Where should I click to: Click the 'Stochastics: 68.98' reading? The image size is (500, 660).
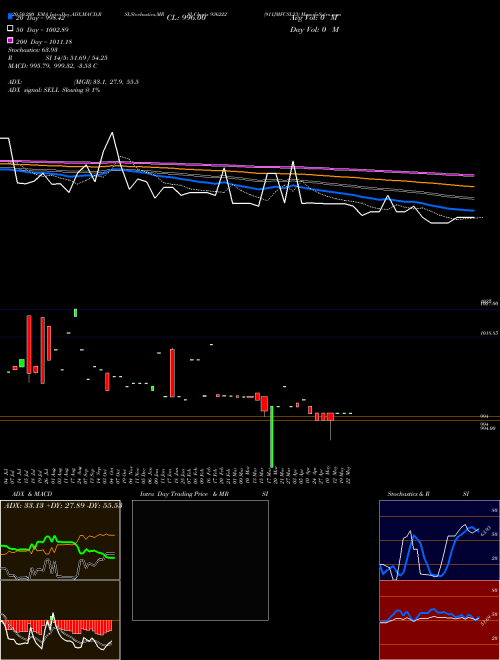33,50
